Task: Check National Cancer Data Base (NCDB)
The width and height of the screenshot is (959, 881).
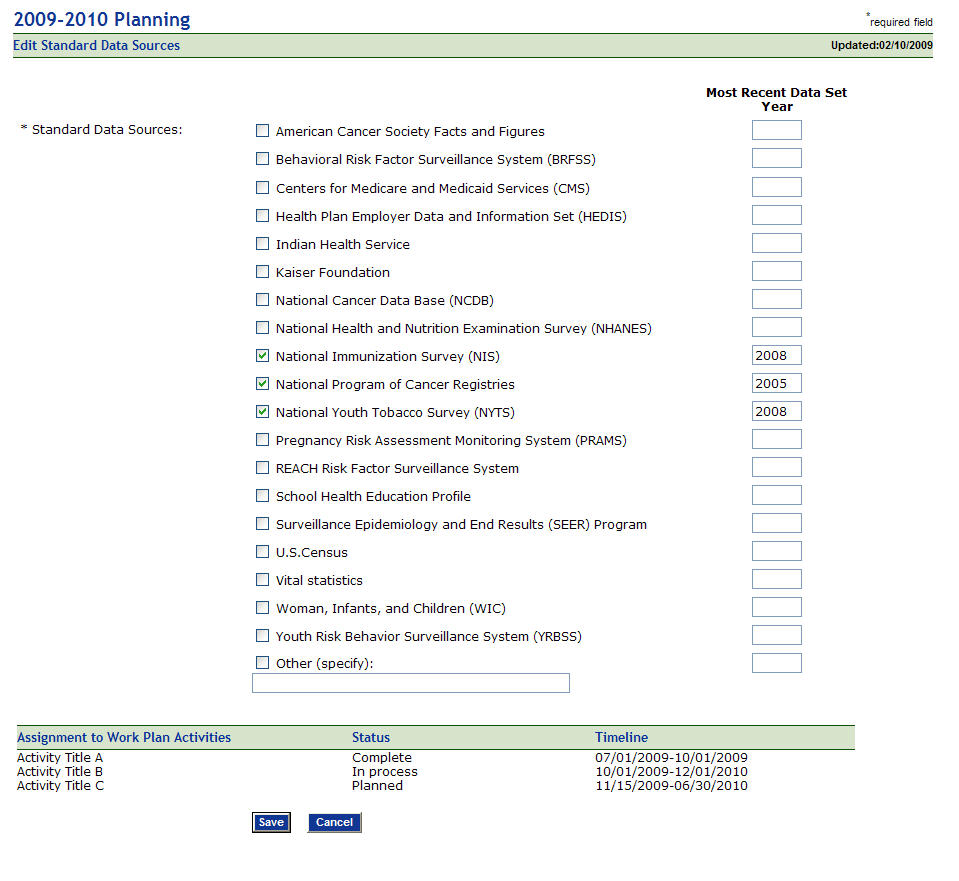Action: 262,299
